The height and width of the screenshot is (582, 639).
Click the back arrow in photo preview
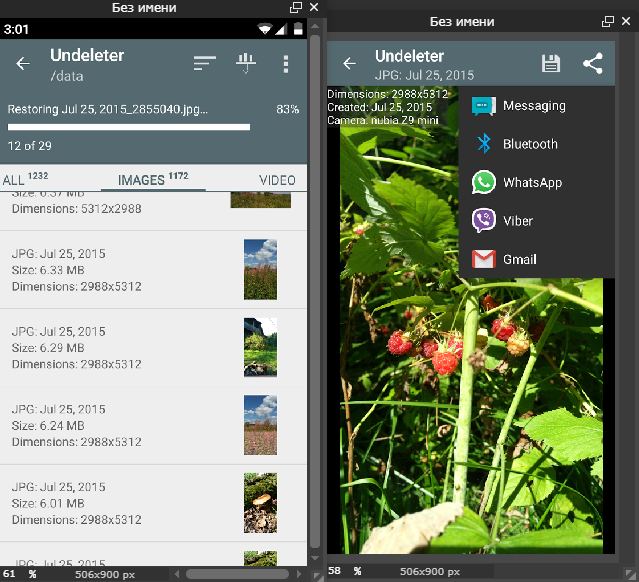click(349, 64)
